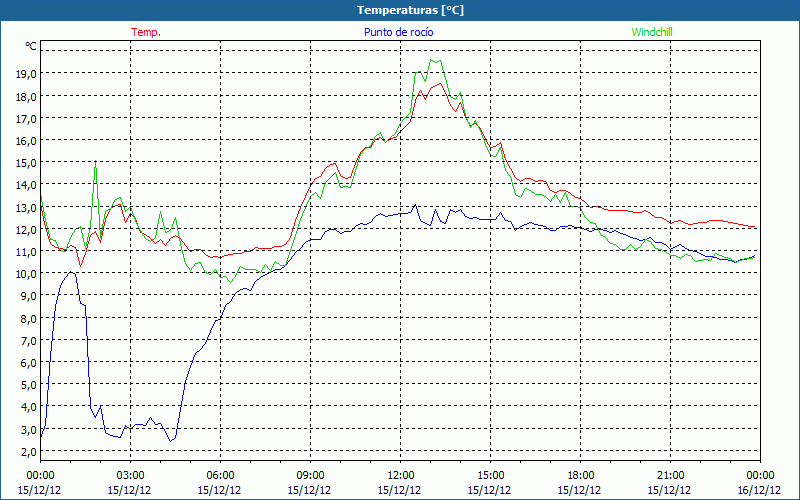Click the green windchill spike near 02:00
Screen dimensions: 800x500
95,161
